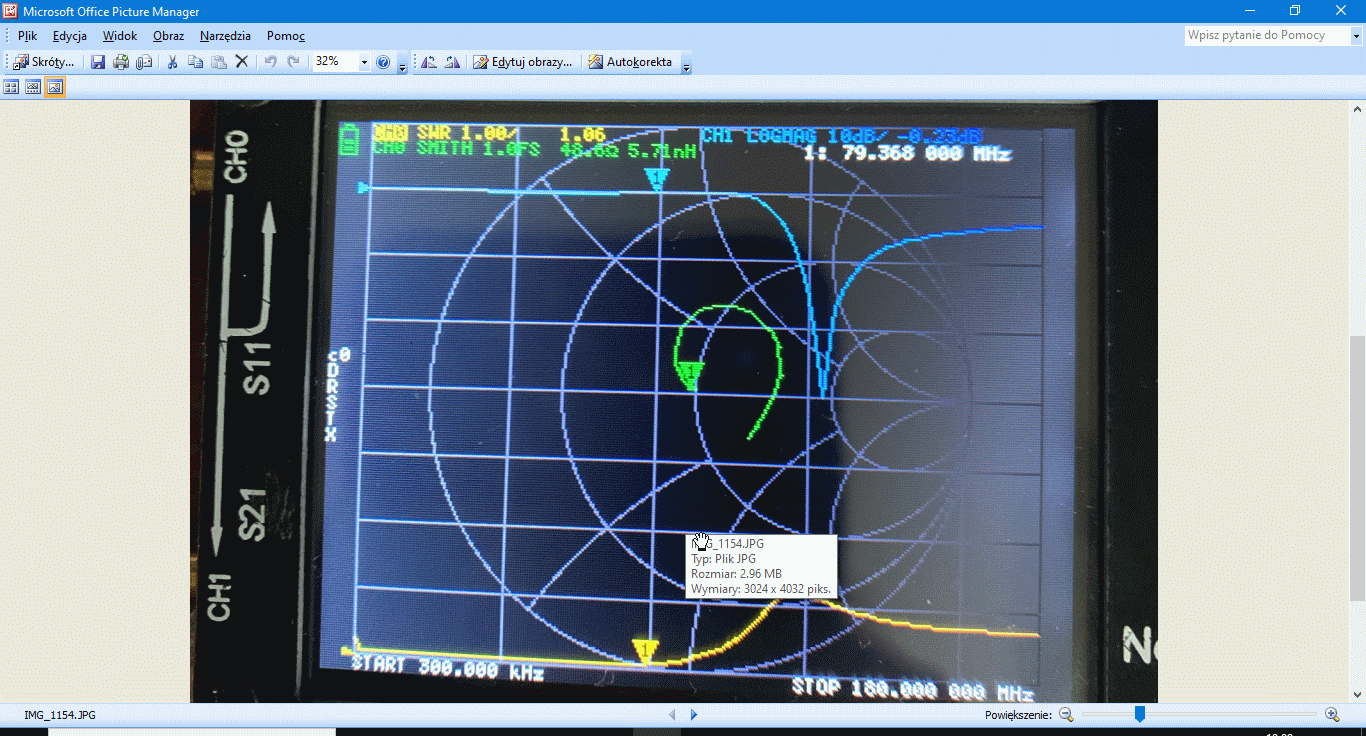Switch to Thumbnail view
1366x736 pixels.
coord(11,87)
